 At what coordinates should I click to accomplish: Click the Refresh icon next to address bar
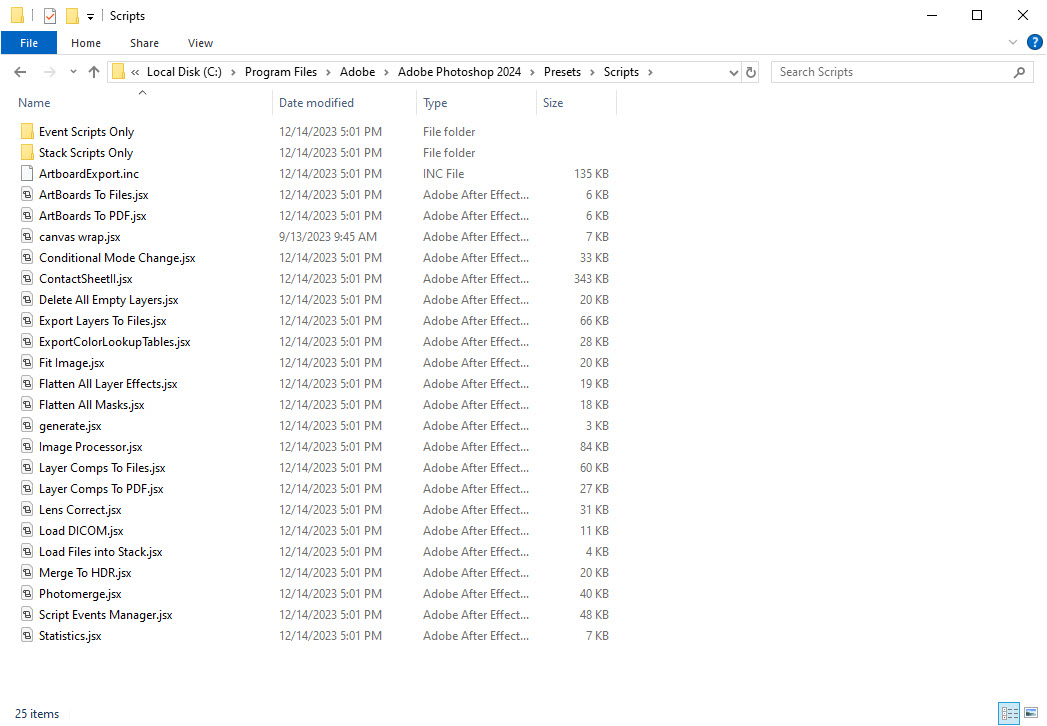[x=751, y=71]
